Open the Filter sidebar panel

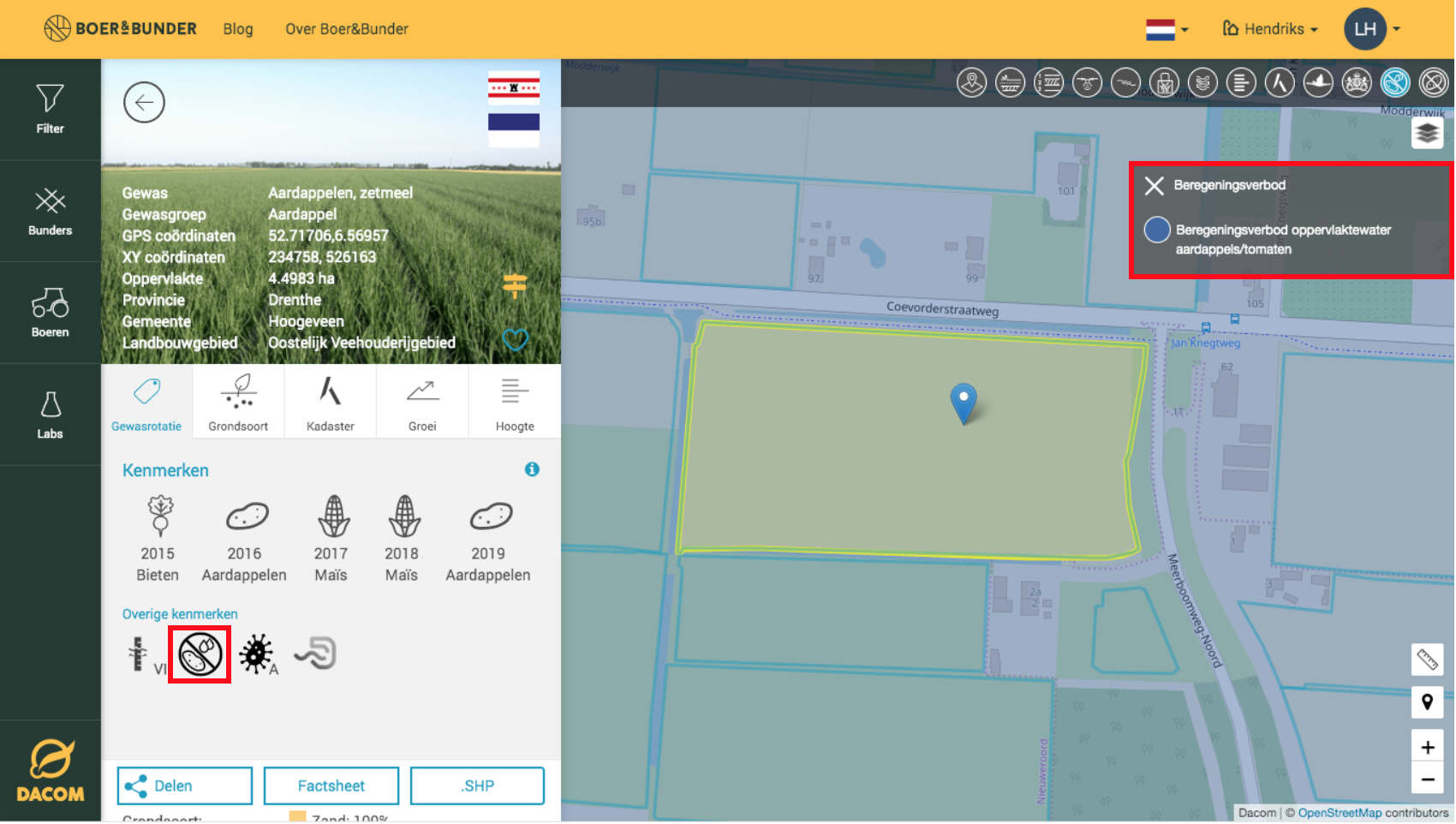[50, 109]
